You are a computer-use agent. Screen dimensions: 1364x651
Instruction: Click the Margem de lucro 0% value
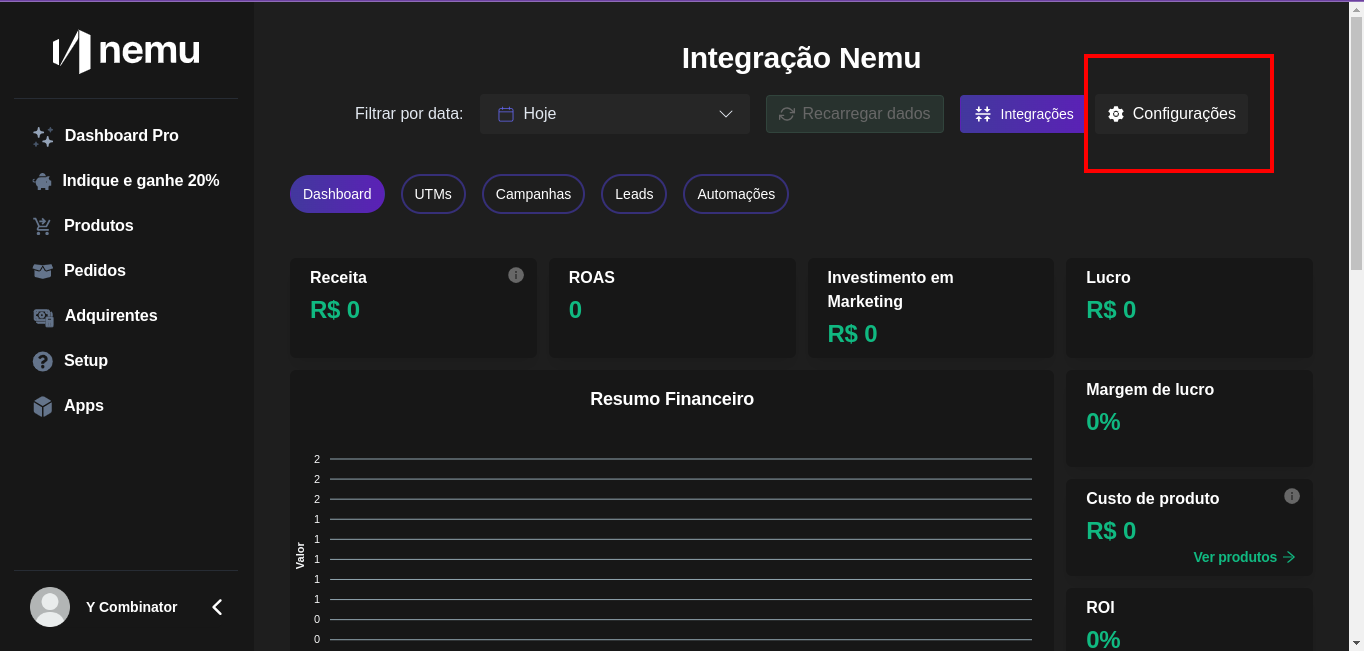pos(1103,422)
